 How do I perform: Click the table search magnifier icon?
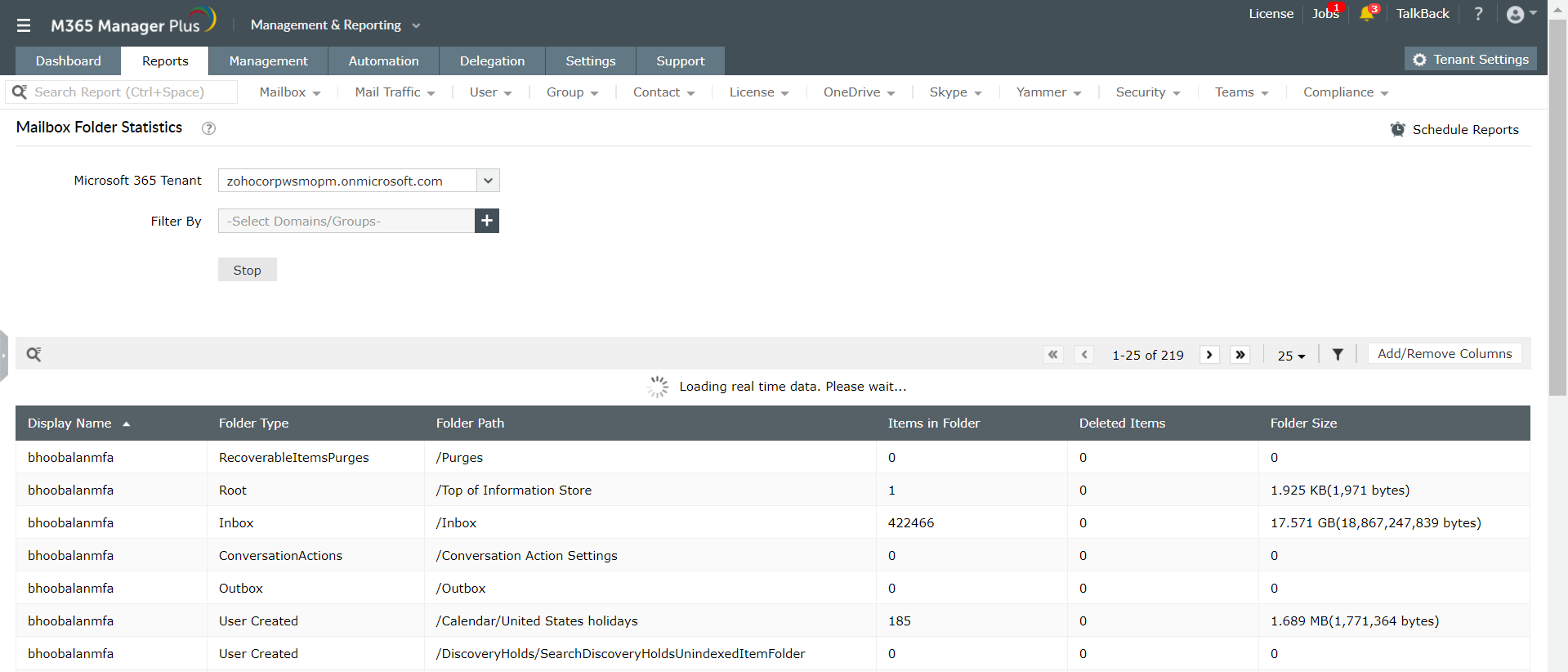[34, 354]
